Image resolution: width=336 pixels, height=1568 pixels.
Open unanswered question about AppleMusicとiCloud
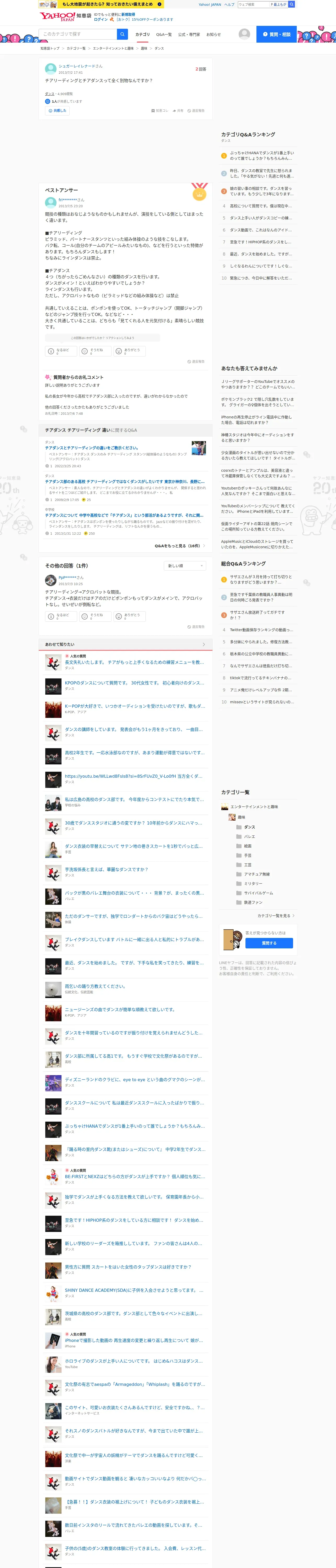coord(257,544)
